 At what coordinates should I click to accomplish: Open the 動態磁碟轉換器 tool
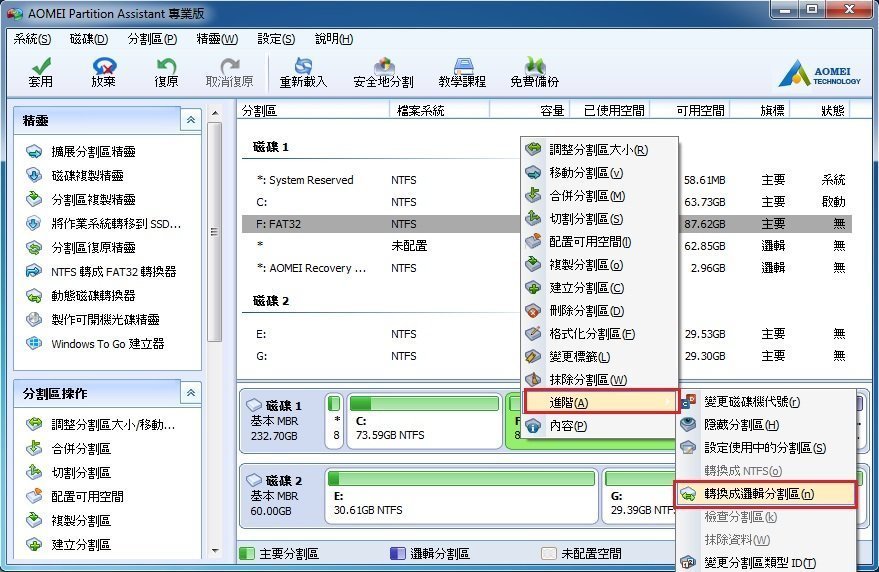tap(81, 296)
